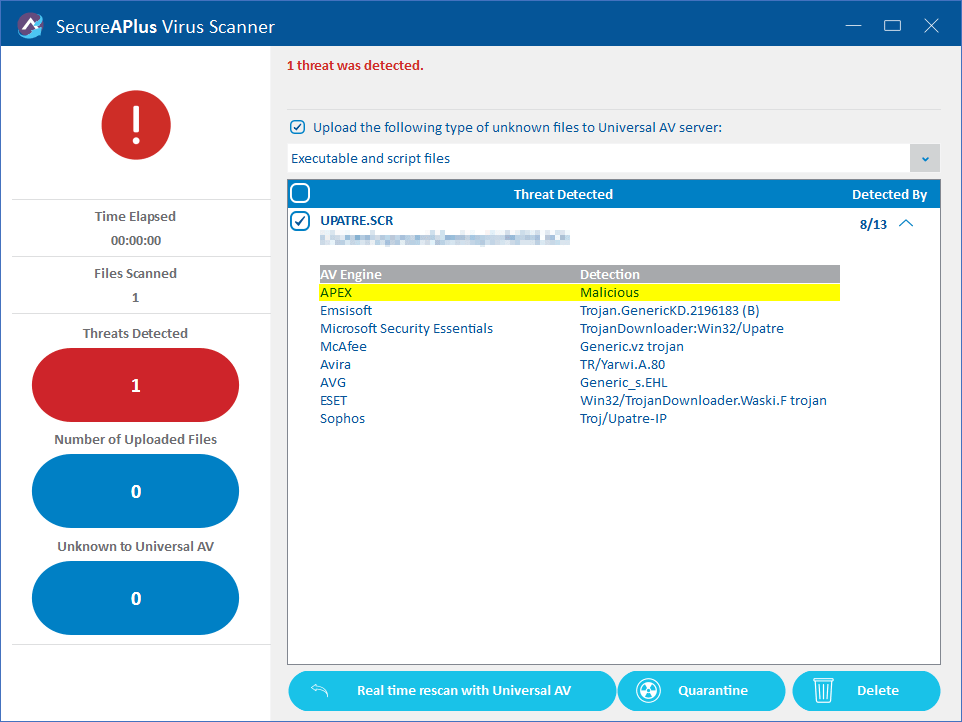The width and height of the screenshot is (962, 722).
Task: Select the Threat Detected column header
Action: tap(563, 193)
